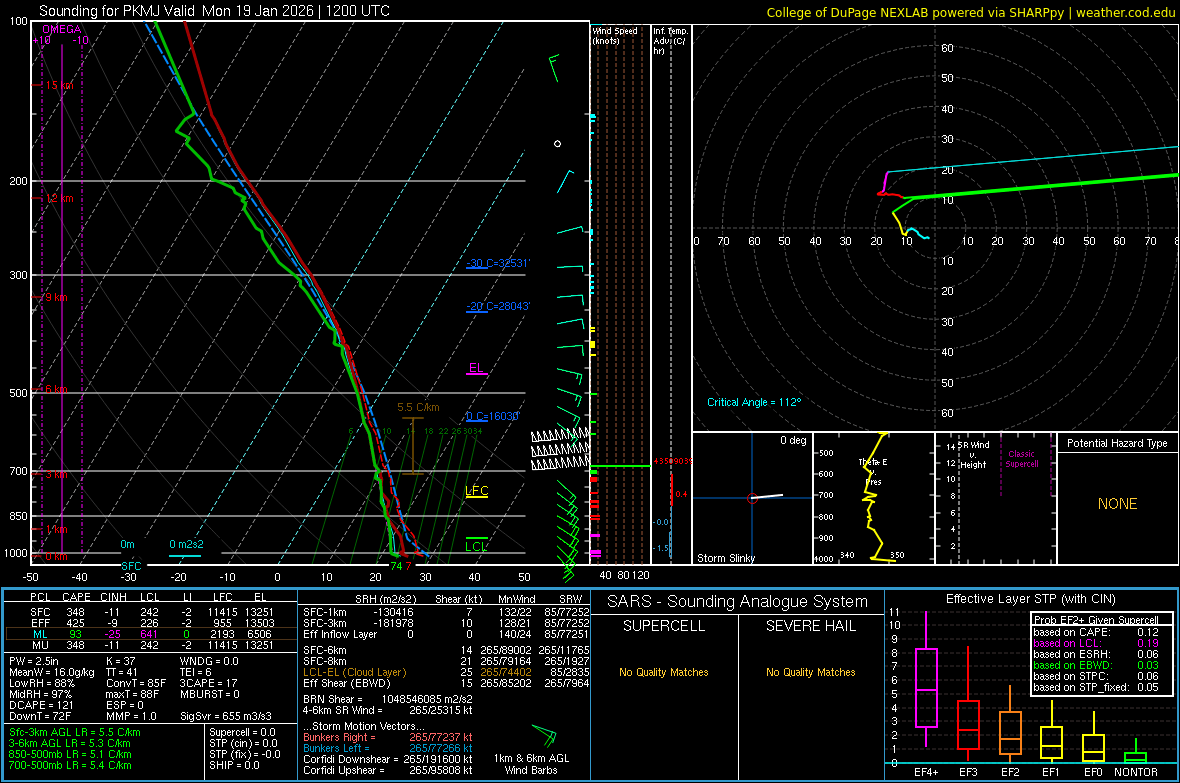Click the 'Potential Hazard Type' header
This screenshot has height=783, width=1180.
[1117, 443]
